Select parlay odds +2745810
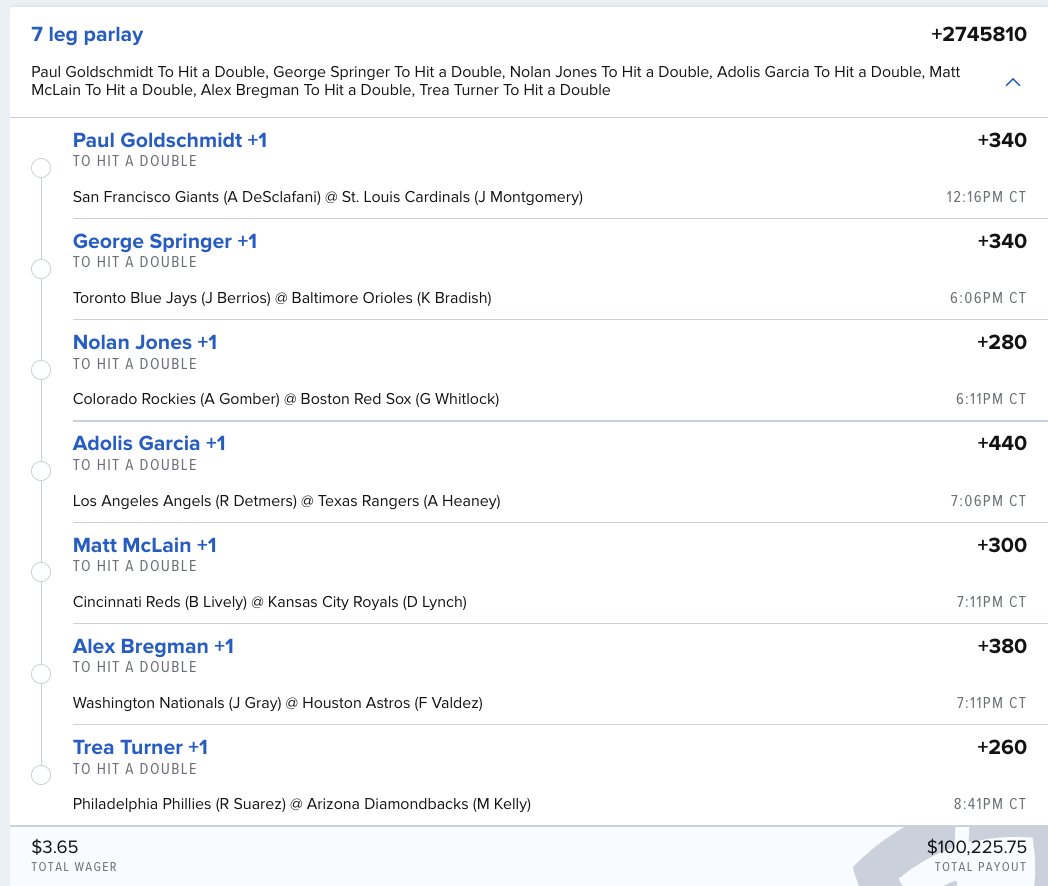Image resolution: width=1048 pixels, height=886 pixels. pyautogui.click(x=978, y=34)
